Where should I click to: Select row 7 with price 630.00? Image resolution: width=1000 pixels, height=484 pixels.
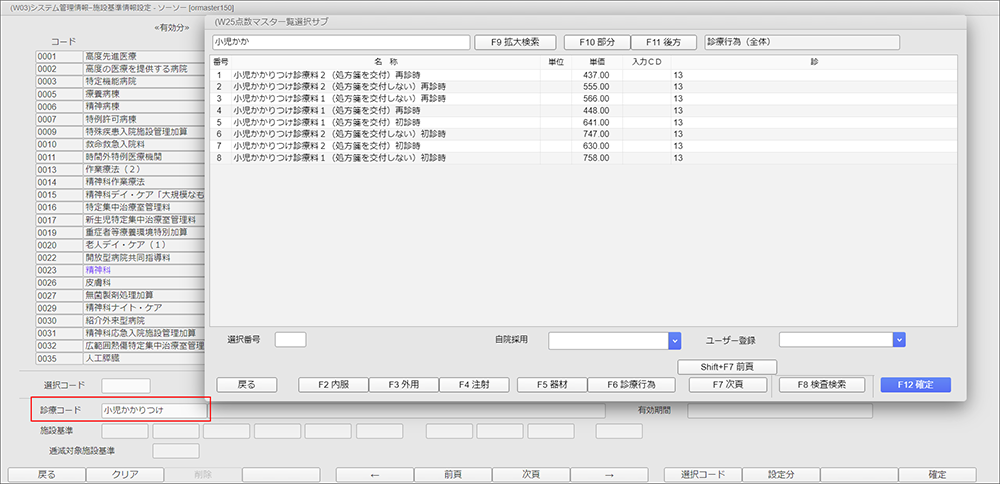tap(584, 145)
